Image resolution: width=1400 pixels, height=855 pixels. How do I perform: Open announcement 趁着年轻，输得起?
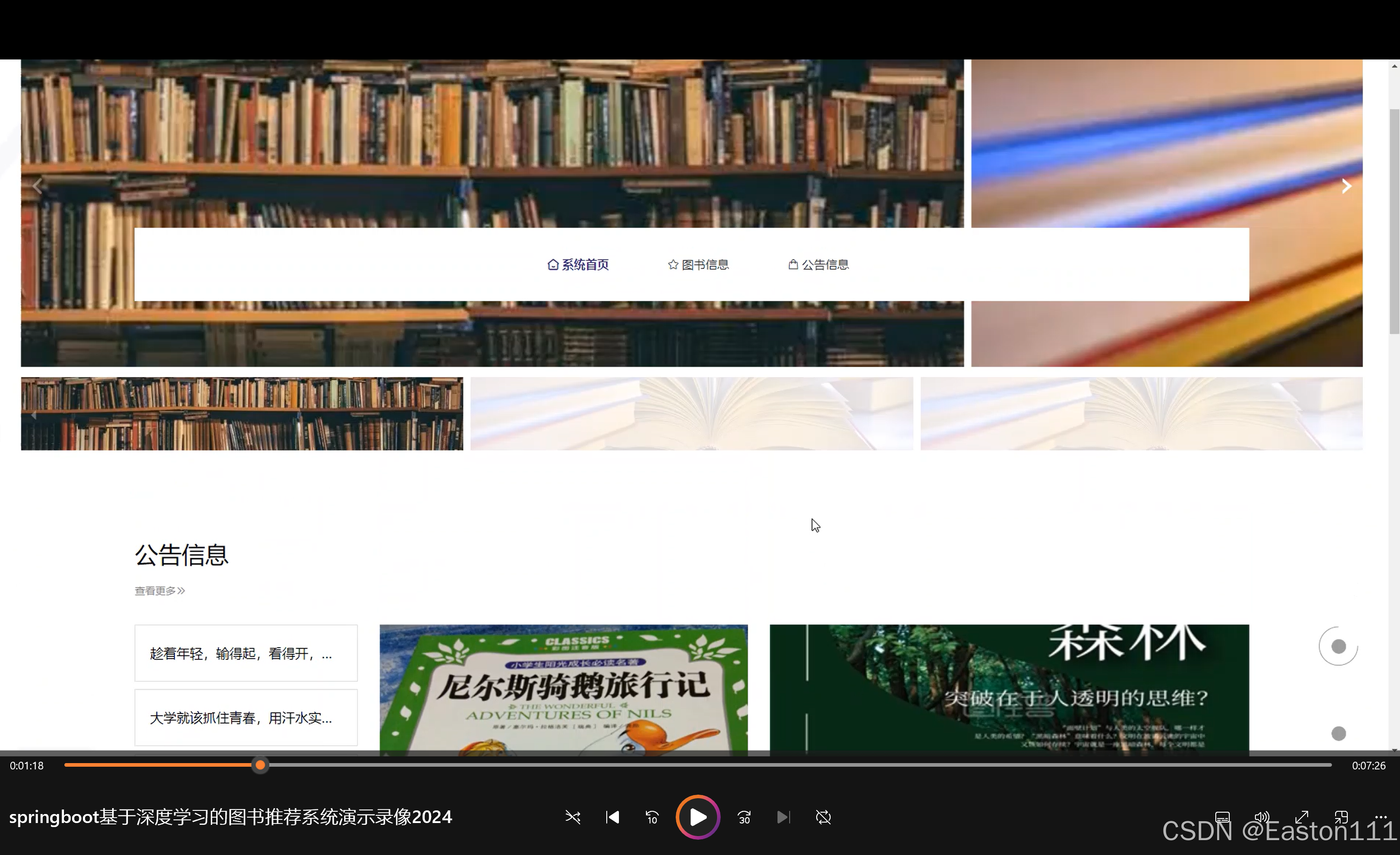pos(246,653)
